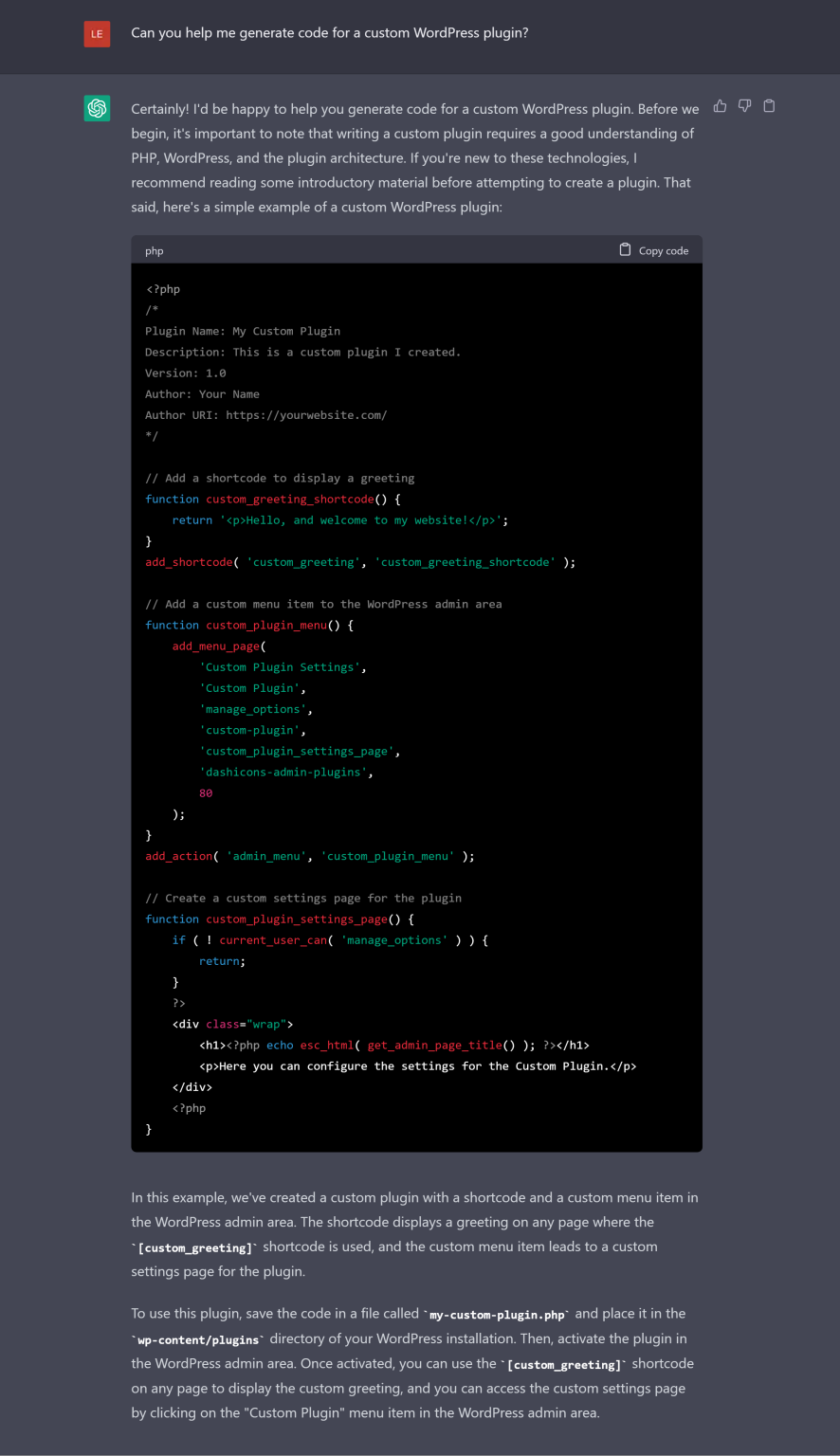Image resolution: width=840 pixels, height=1456 pixels.
Task: Click the h1 get_admin_page_title line
Action: coord(393,1045)
